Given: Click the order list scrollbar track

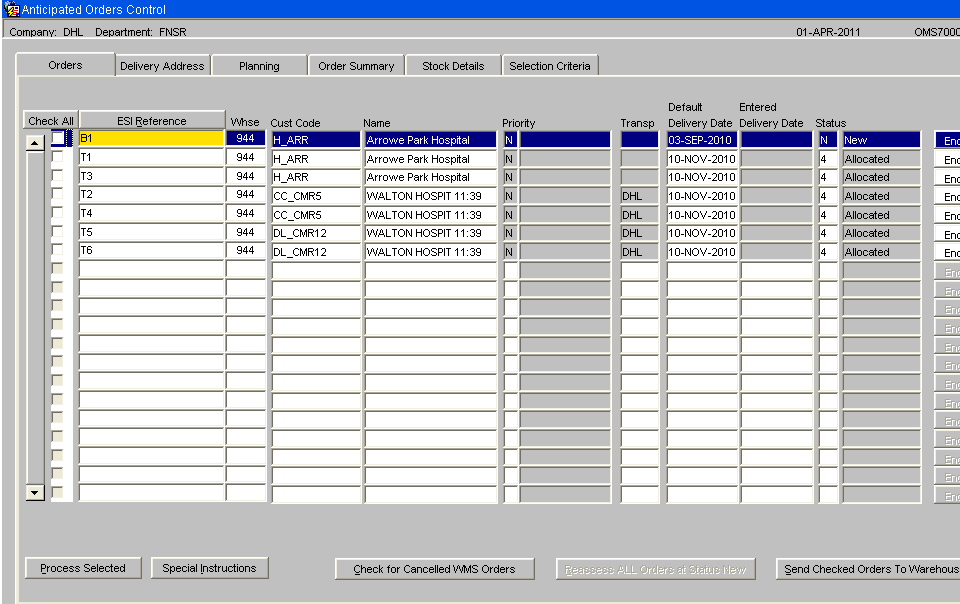Looking at the screenshot, I should pos(35,318).
